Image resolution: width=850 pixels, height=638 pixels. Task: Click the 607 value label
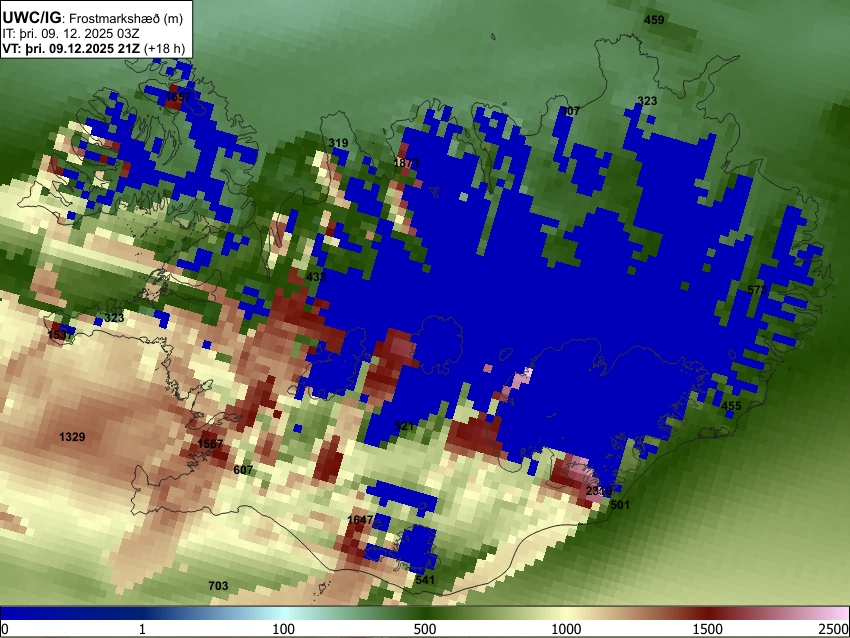click(x=243, y=470)
